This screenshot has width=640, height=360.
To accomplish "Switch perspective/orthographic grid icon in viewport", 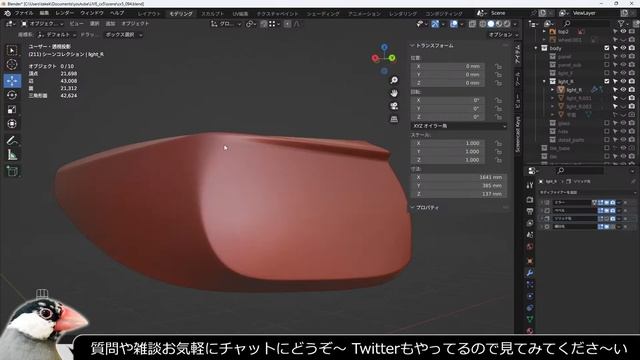I will 394,119.
